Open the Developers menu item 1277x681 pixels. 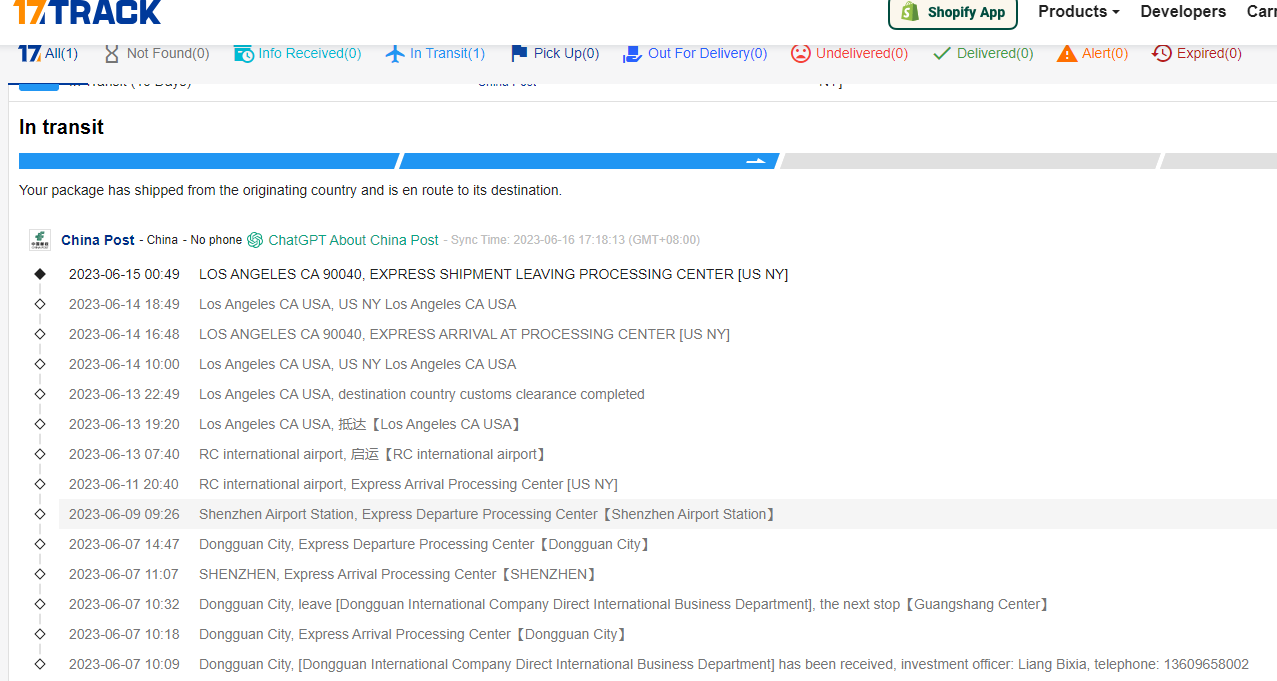point(1183,12)
